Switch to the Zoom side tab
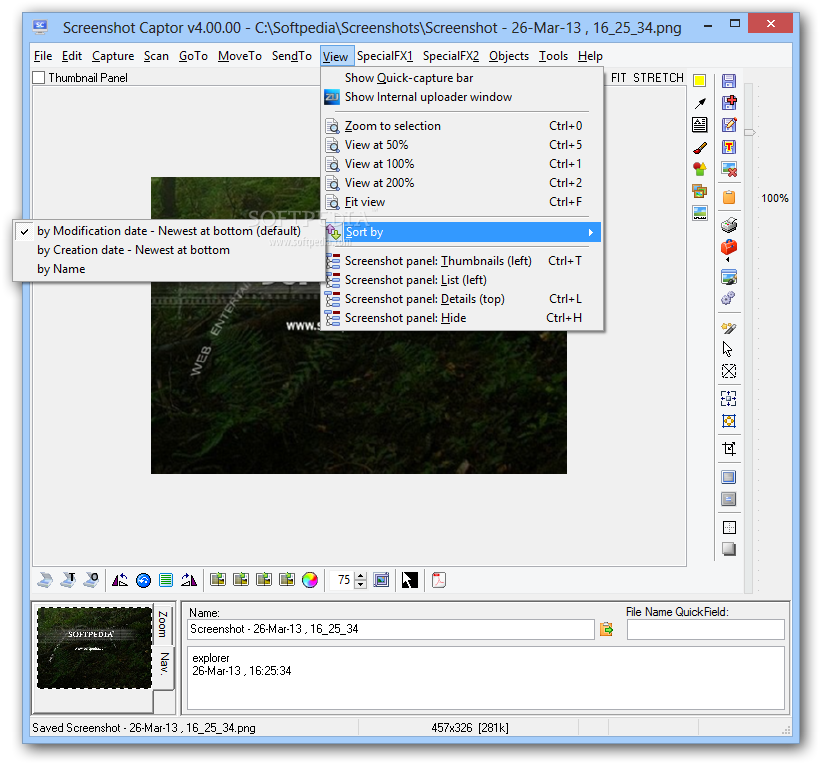 click(x=163, y=624)
